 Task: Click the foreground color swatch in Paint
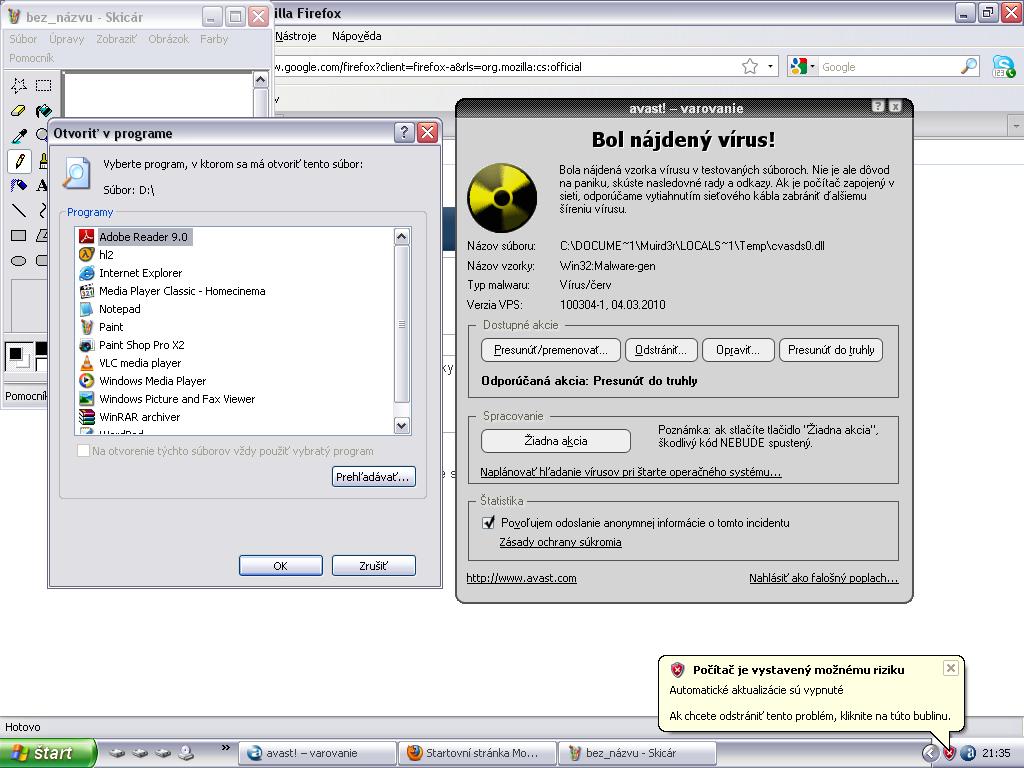point(16,353)
